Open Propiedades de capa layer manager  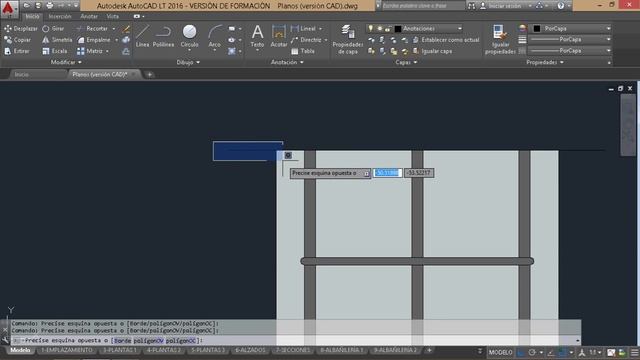point(348,39)
